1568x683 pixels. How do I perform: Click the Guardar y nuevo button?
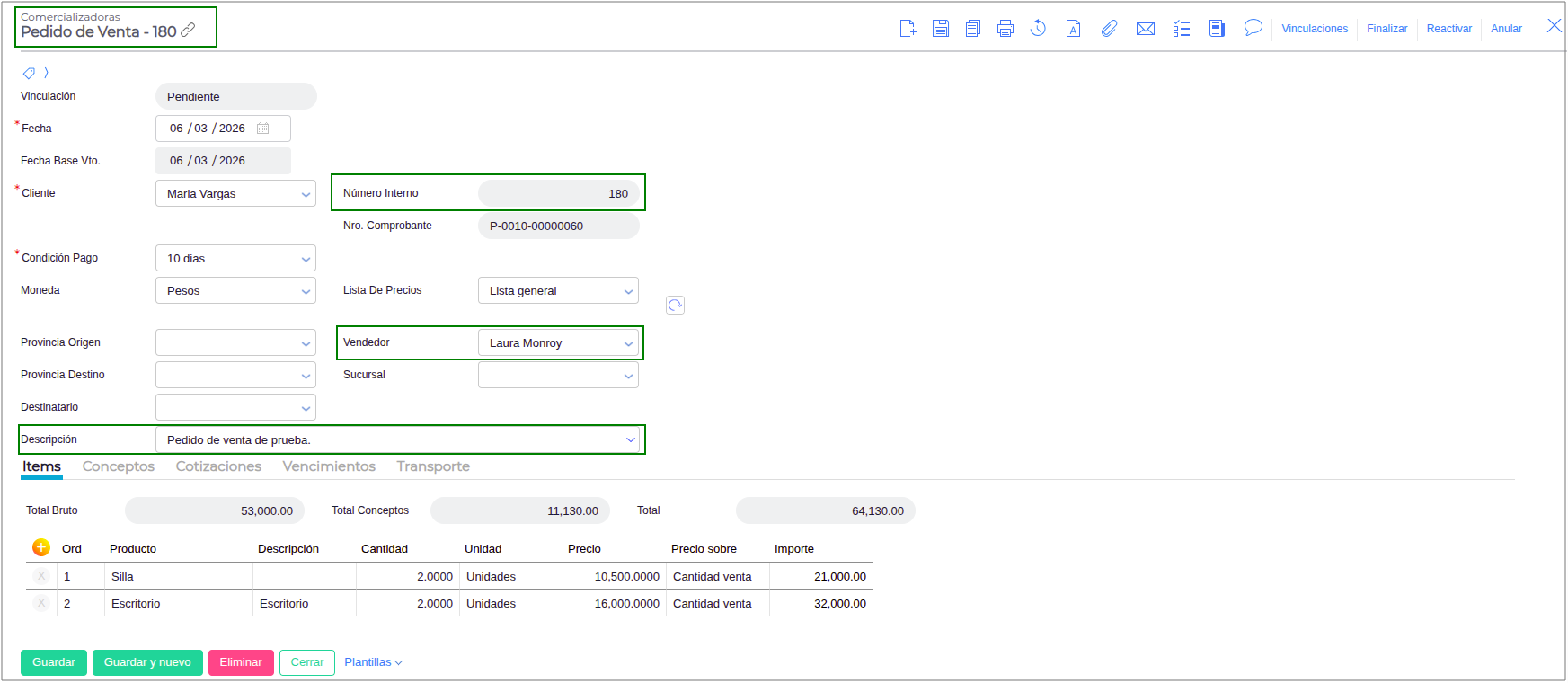pyautogui.click(x=147, y=662)
